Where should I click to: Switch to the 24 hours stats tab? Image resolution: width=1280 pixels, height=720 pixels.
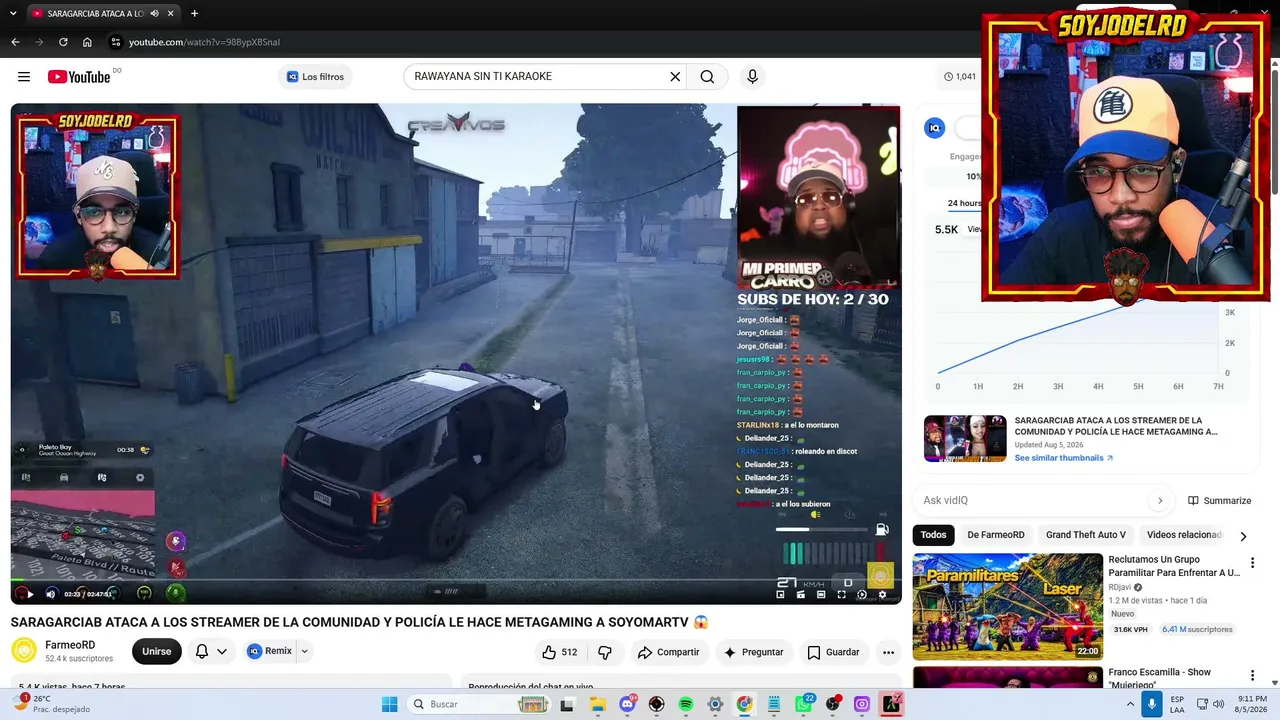pos(965,203)
